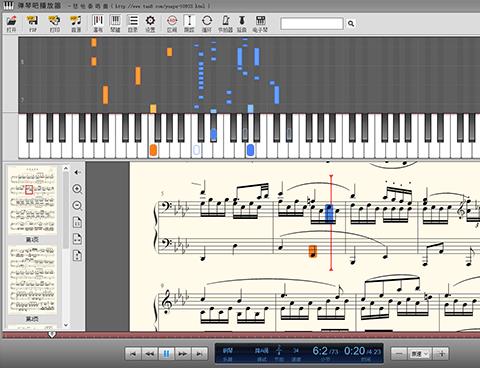Click the search input field
The width and height of the screenshot is (480, 368).
(312, 24)
